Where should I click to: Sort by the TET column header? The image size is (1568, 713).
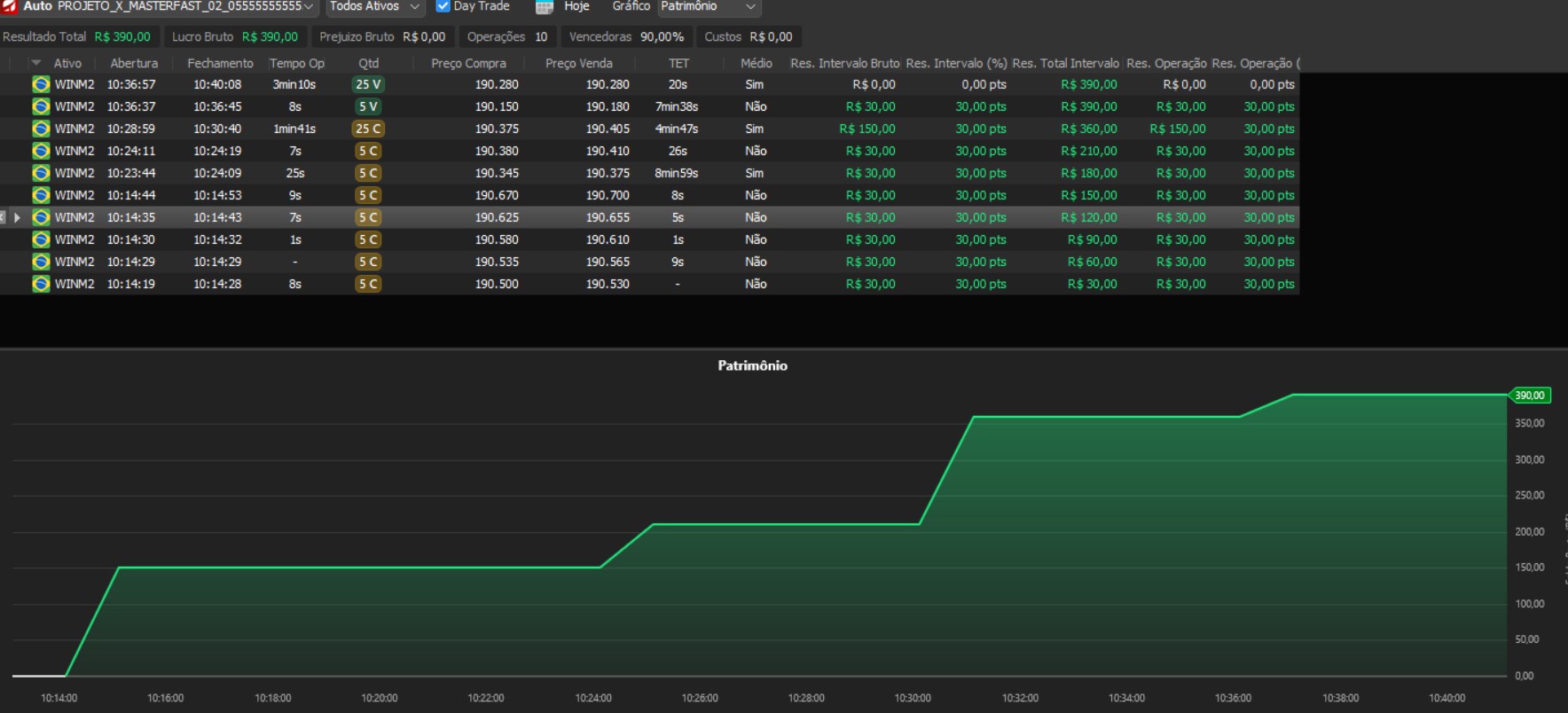(x=678, y=63)
